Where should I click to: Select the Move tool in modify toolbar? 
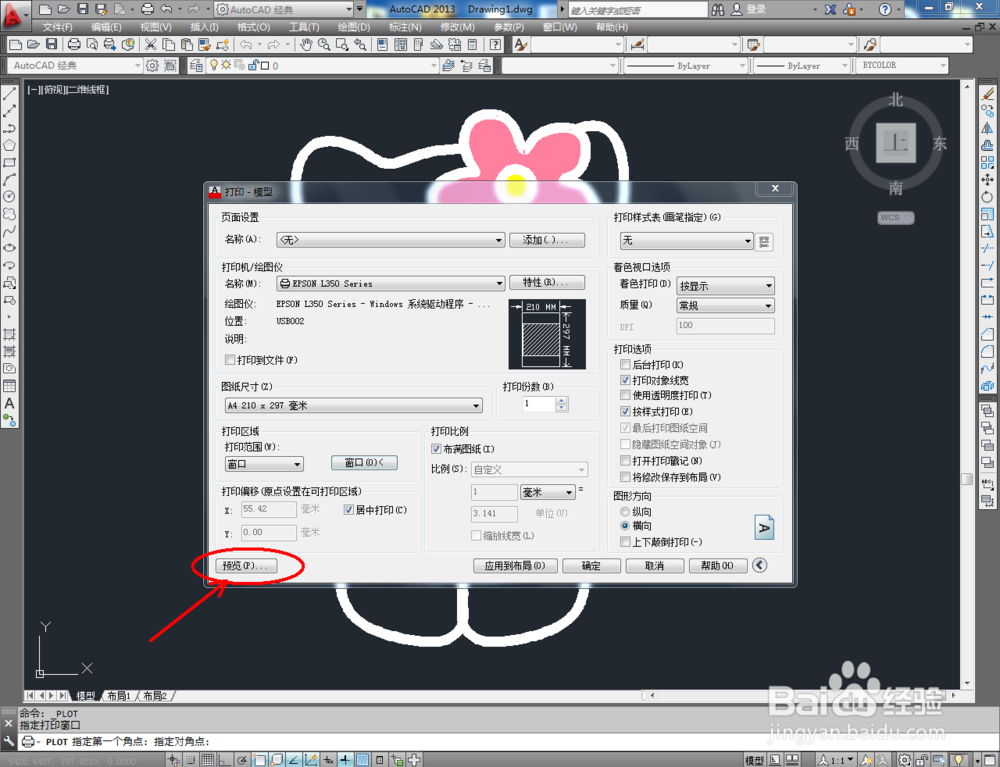click(987, 180)
